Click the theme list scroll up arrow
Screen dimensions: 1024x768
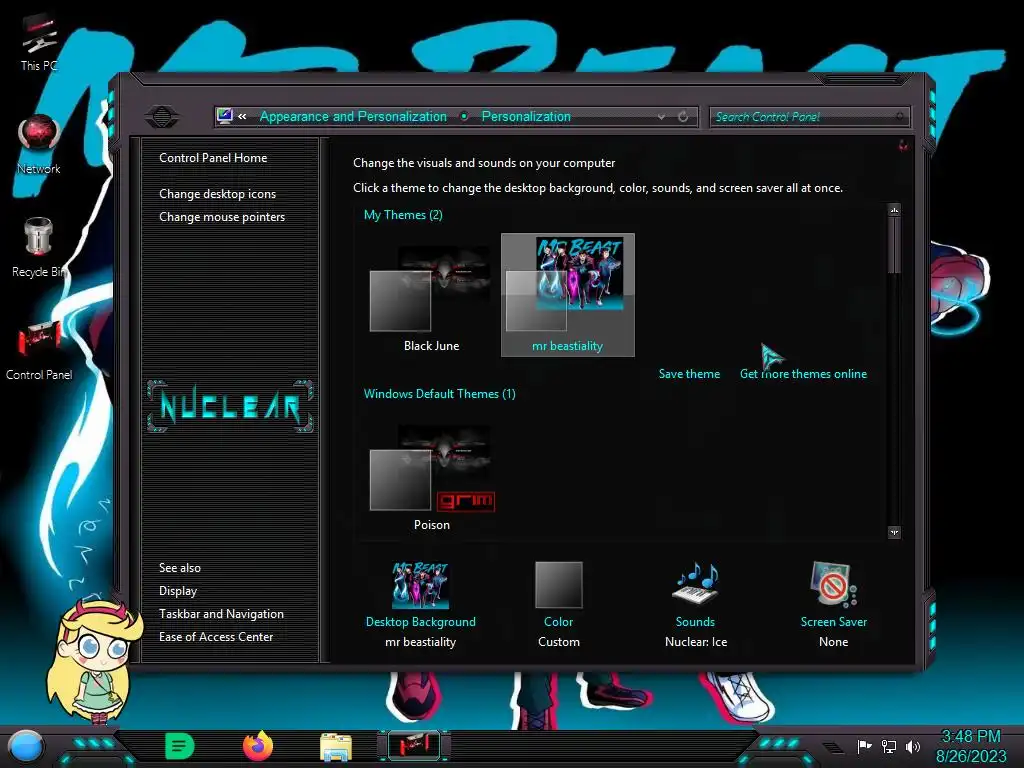pos(894,210)
